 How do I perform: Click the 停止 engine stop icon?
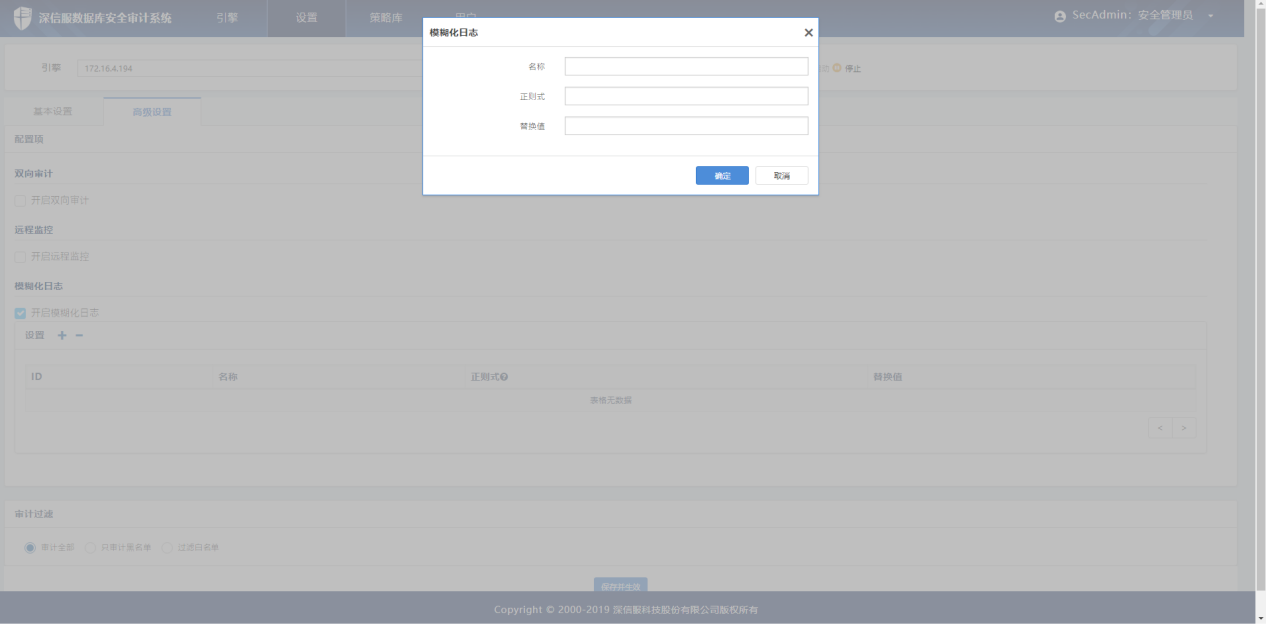pyautogui.click(x=837, y=68)
